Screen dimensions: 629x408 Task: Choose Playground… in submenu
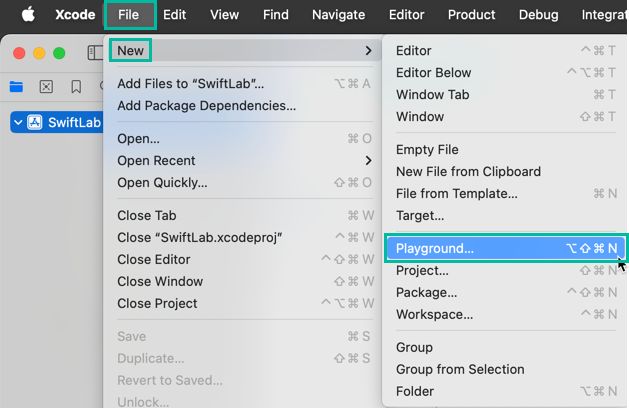click(505, 249)
